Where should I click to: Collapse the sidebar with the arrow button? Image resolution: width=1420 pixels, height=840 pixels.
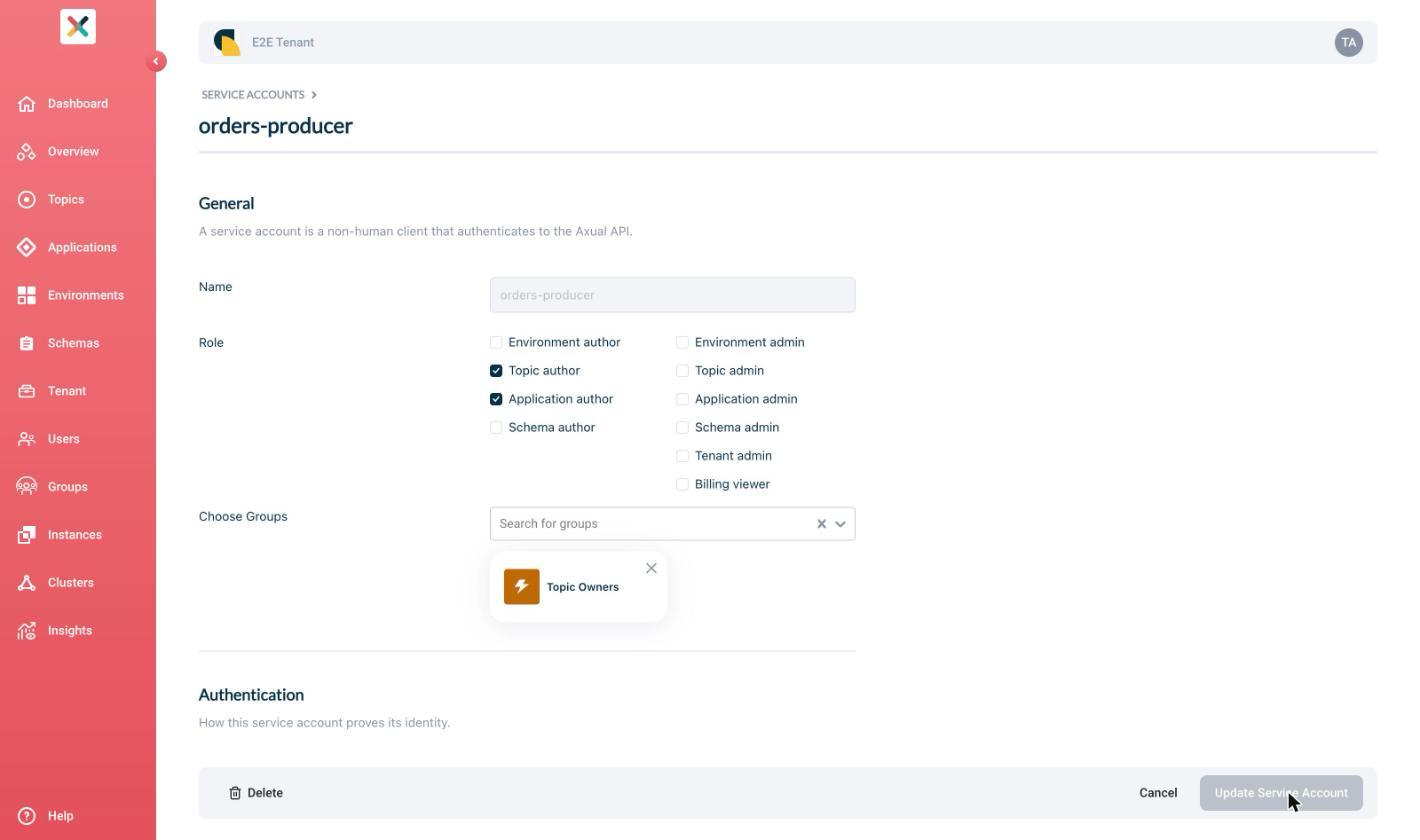156,61
